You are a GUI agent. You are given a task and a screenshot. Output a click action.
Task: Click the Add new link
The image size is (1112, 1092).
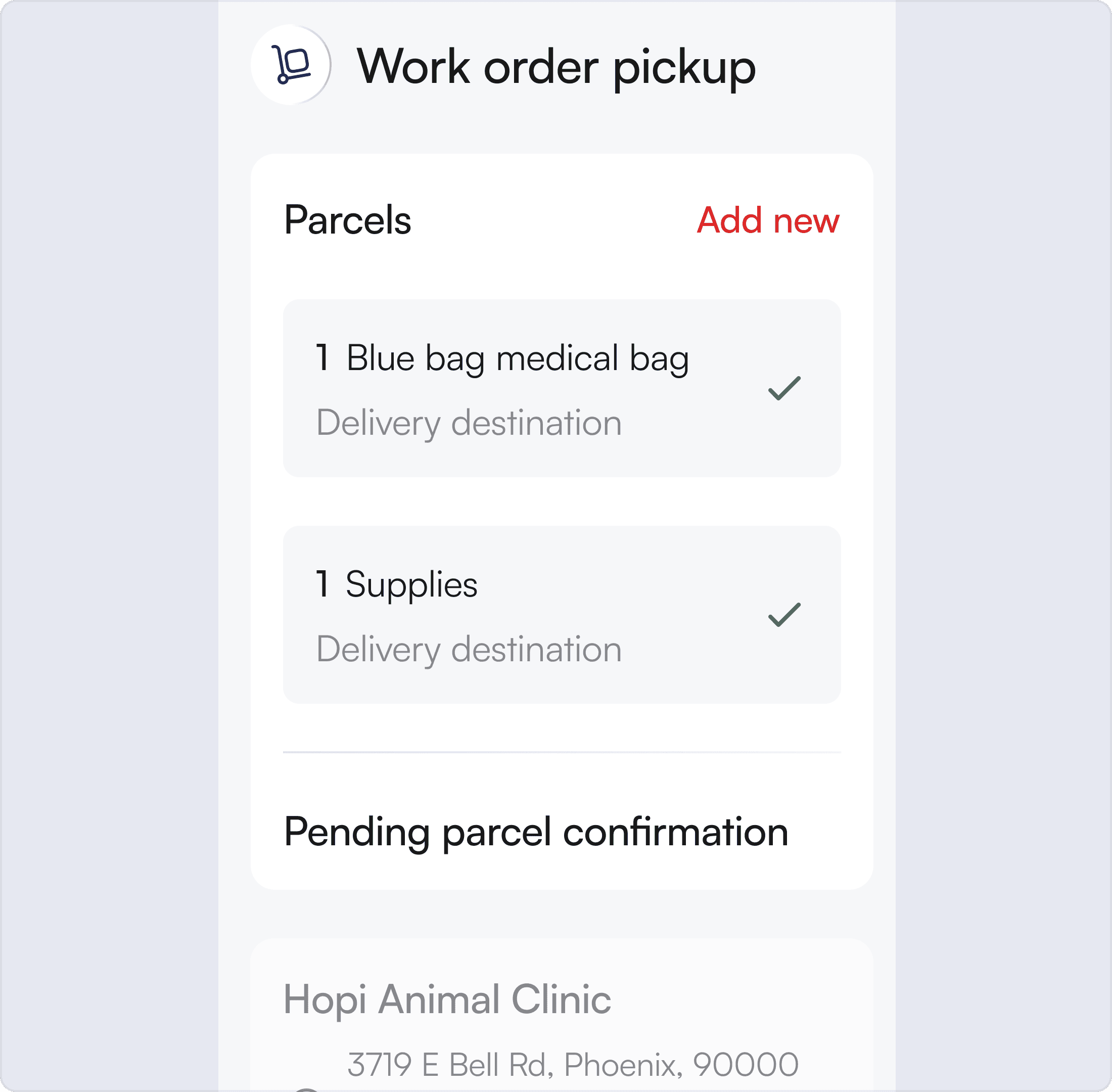click(767, 221)
